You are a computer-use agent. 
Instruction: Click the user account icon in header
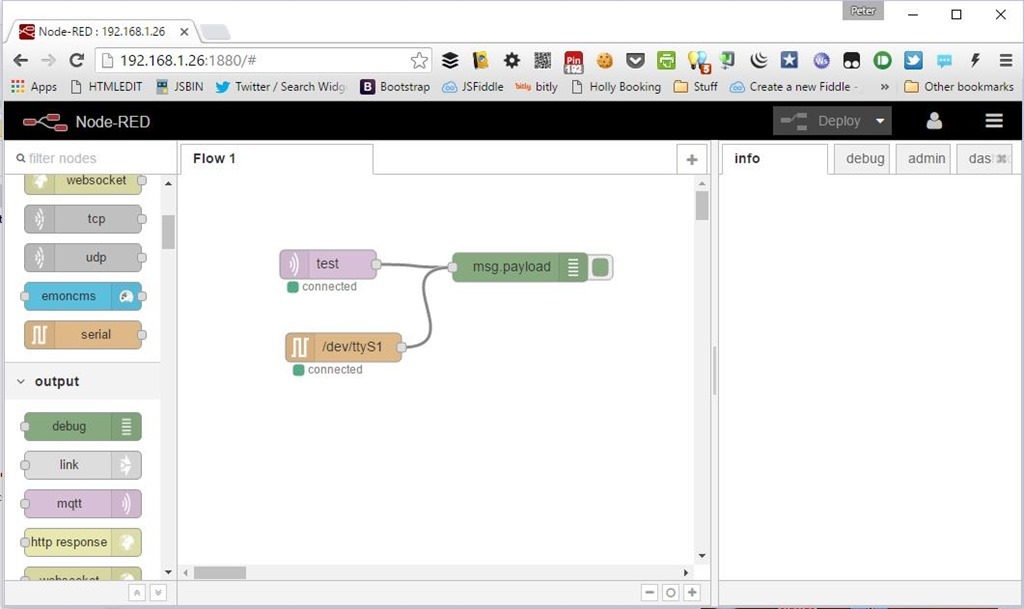(934, 121)
